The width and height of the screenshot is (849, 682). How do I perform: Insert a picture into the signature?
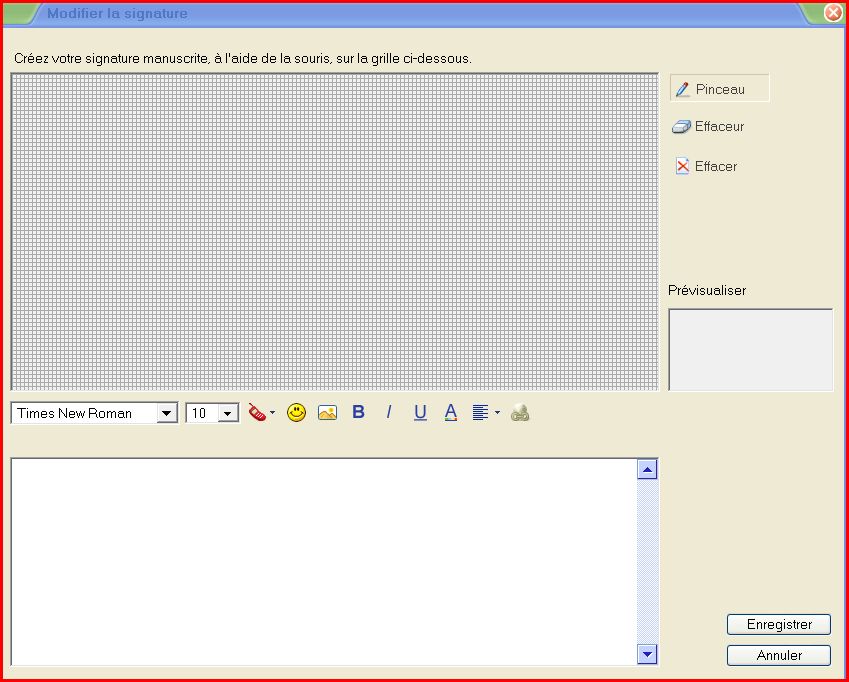[x=327, y=412]
